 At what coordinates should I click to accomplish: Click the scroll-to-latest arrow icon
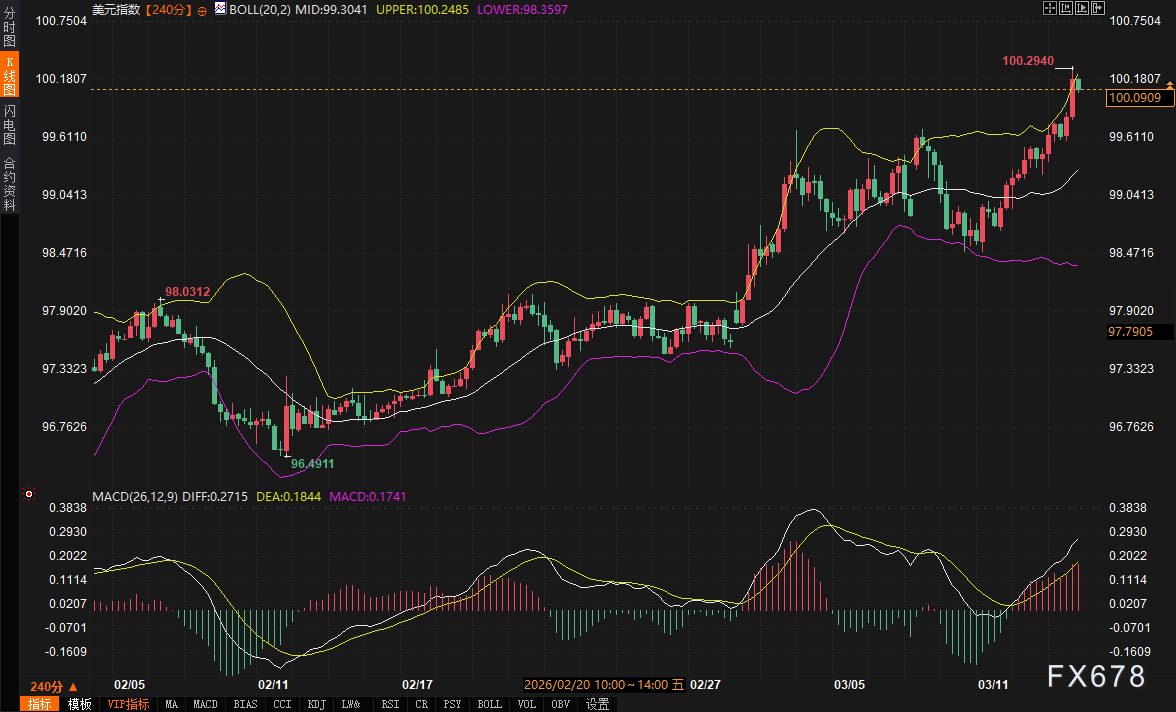pyautogui.click(x=1098, y=8)
